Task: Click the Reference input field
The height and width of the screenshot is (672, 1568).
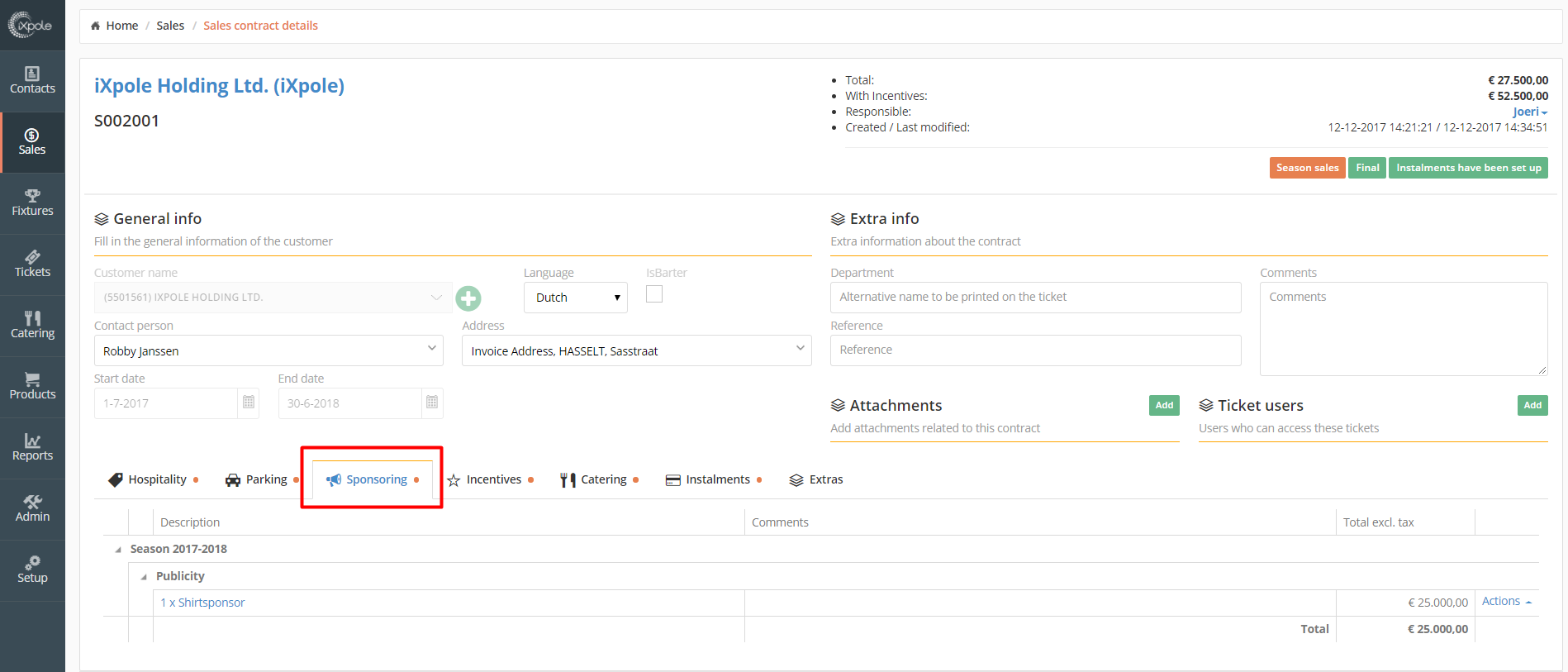Action: pos(1035,350)
